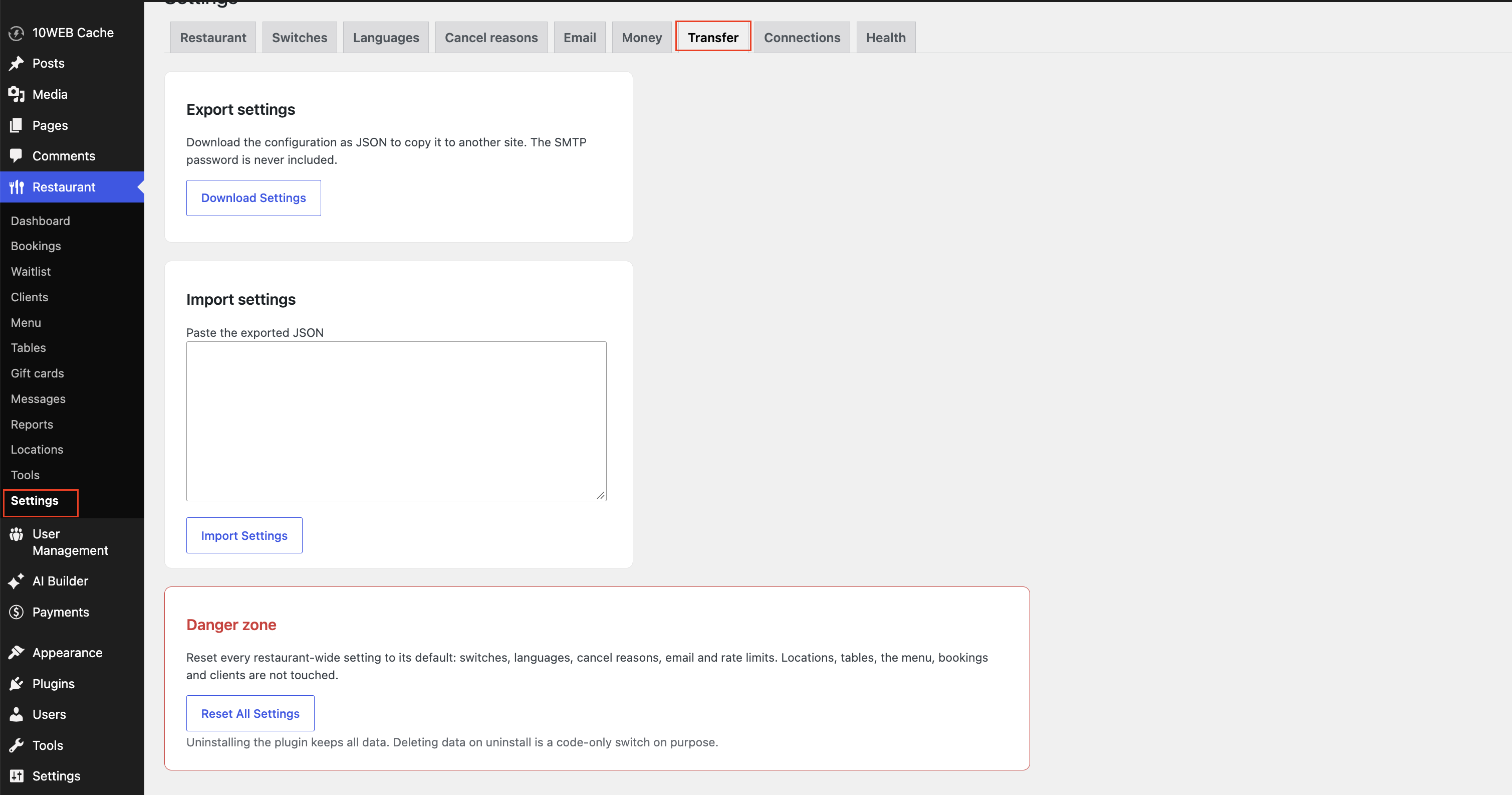Screen dimensions: 1512x795
Task: Open the Menu submenu item
Action: click(26, 323)
